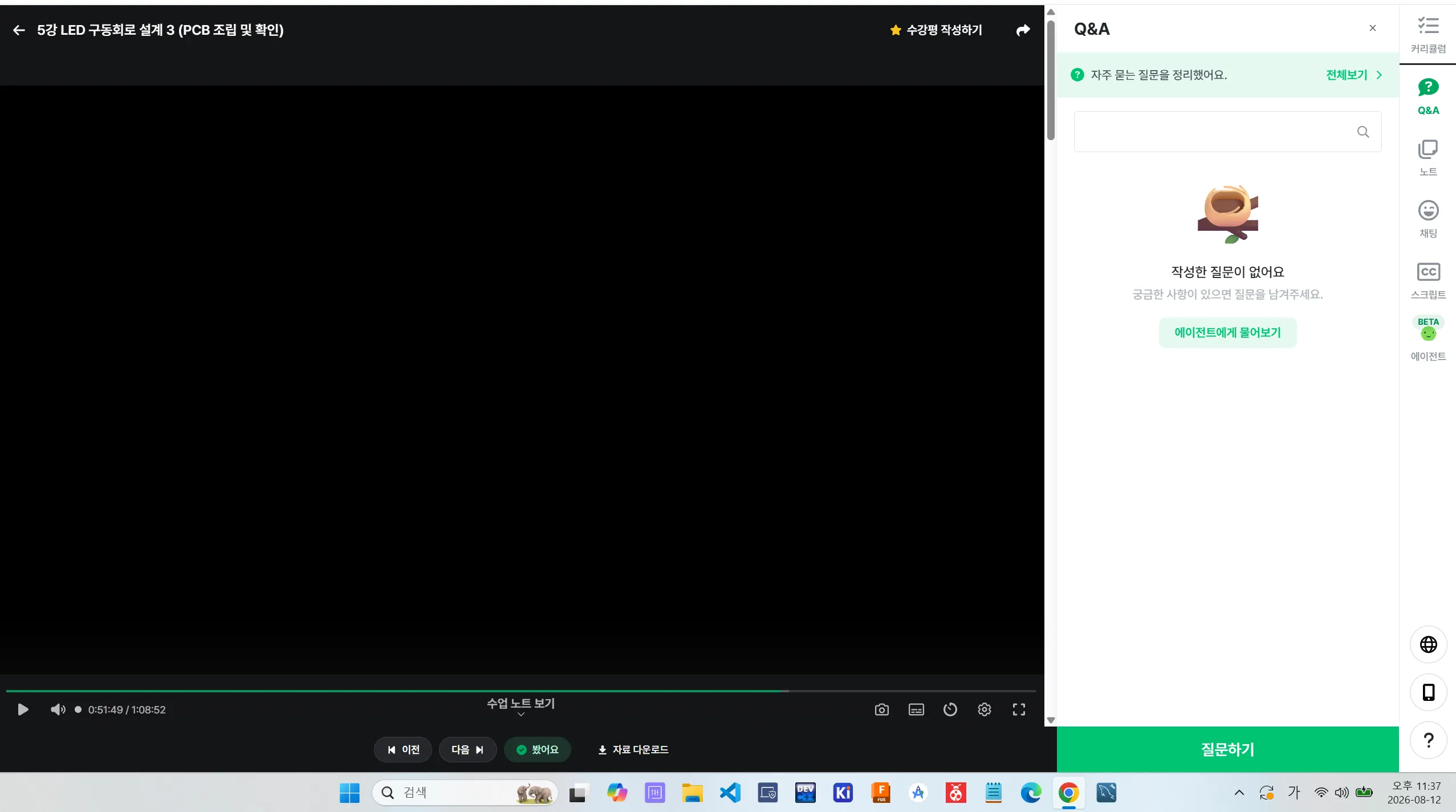Open 전체보기 for frequently asked questions
This screenshot has width=1456, height=812.
click(x=1353, y=75)
